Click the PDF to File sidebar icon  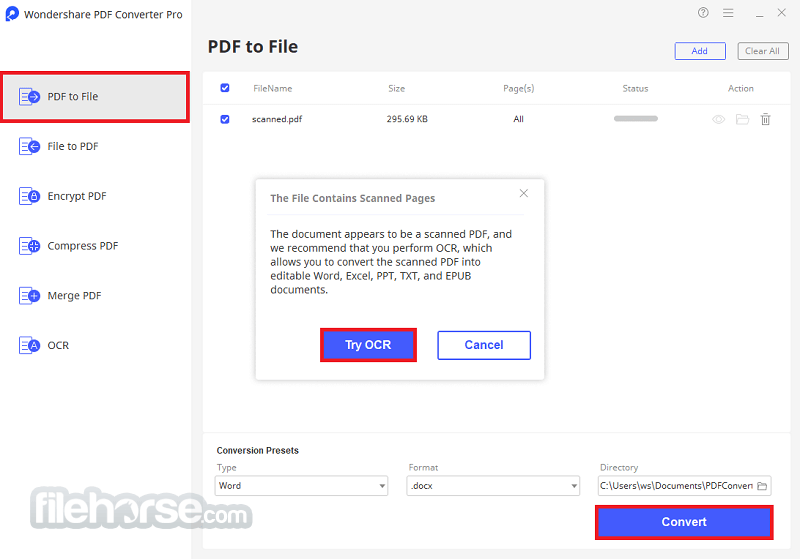tap(29, 96)
